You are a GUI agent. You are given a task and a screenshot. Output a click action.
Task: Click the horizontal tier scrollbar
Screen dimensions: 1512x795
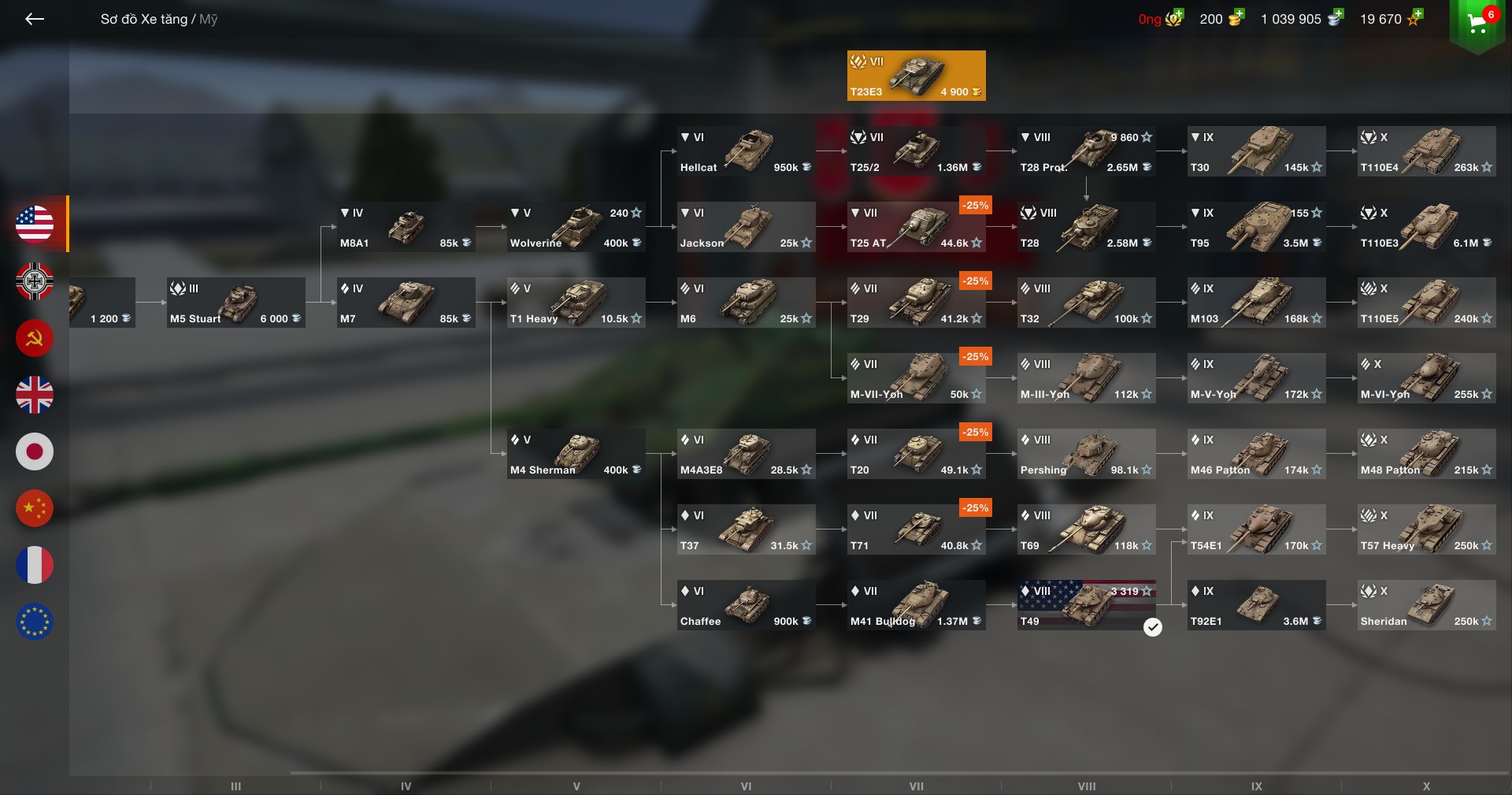pyautogui.click(x=899, y=774)
